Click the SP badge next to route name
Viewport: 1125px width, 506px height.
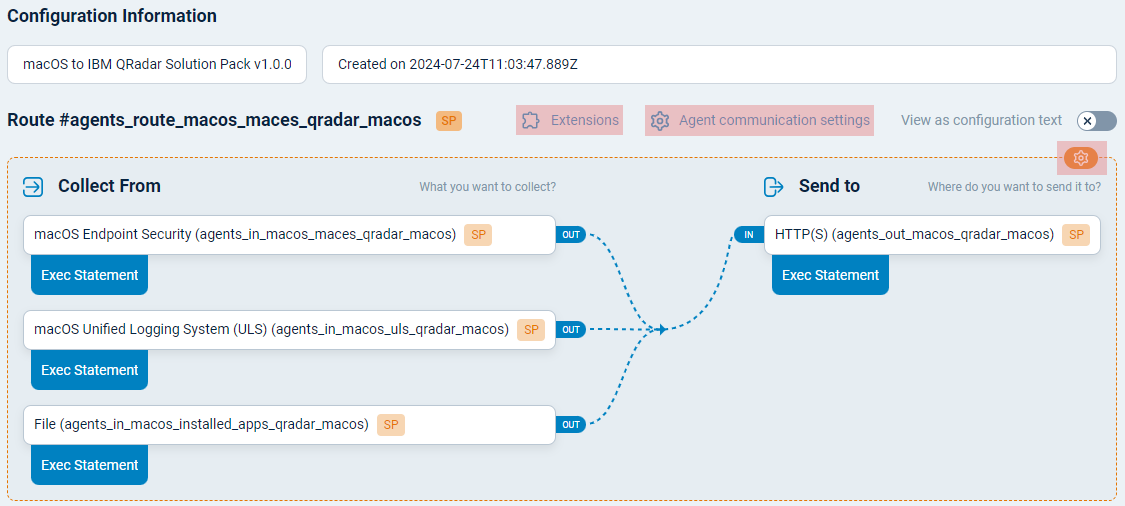pos(449,121)
